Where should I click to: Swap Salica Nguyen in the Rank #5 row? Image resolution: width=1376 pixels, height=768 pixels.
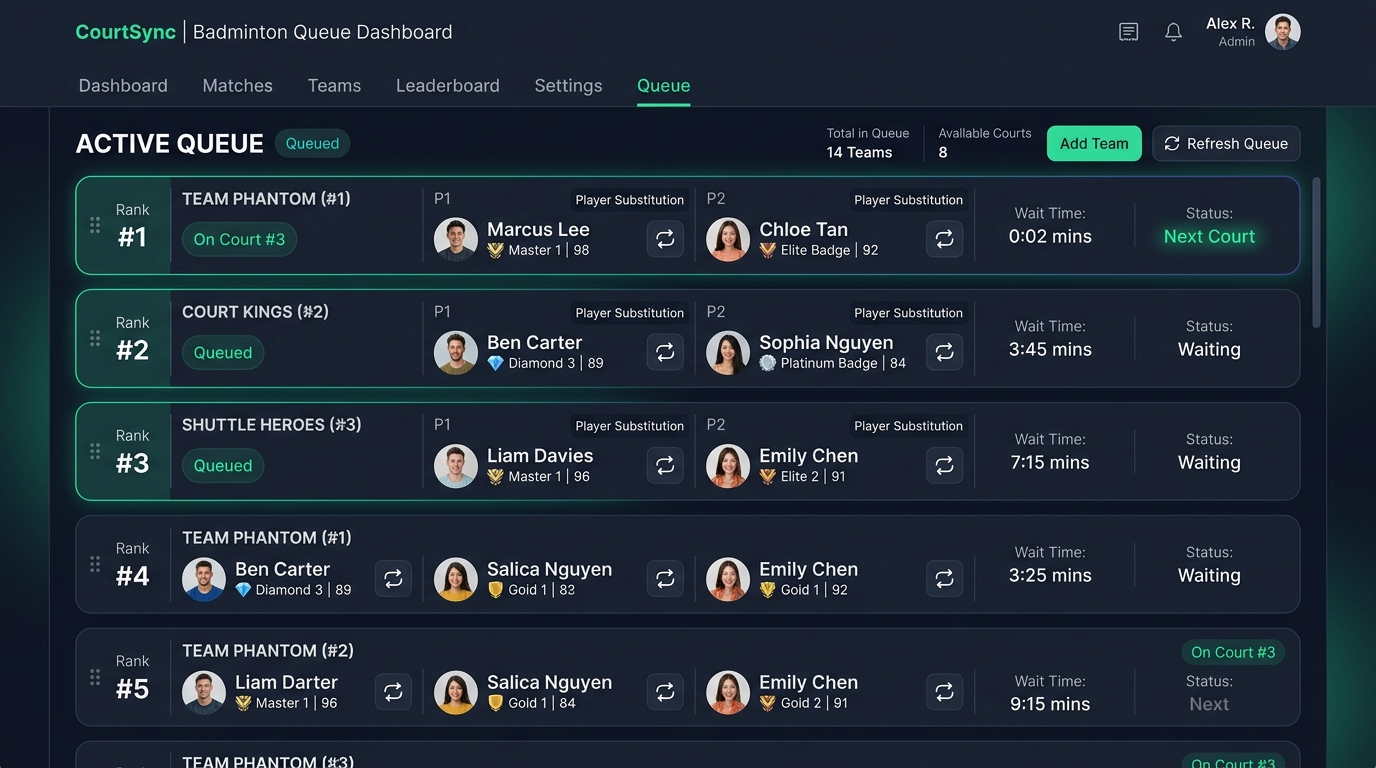665,691
